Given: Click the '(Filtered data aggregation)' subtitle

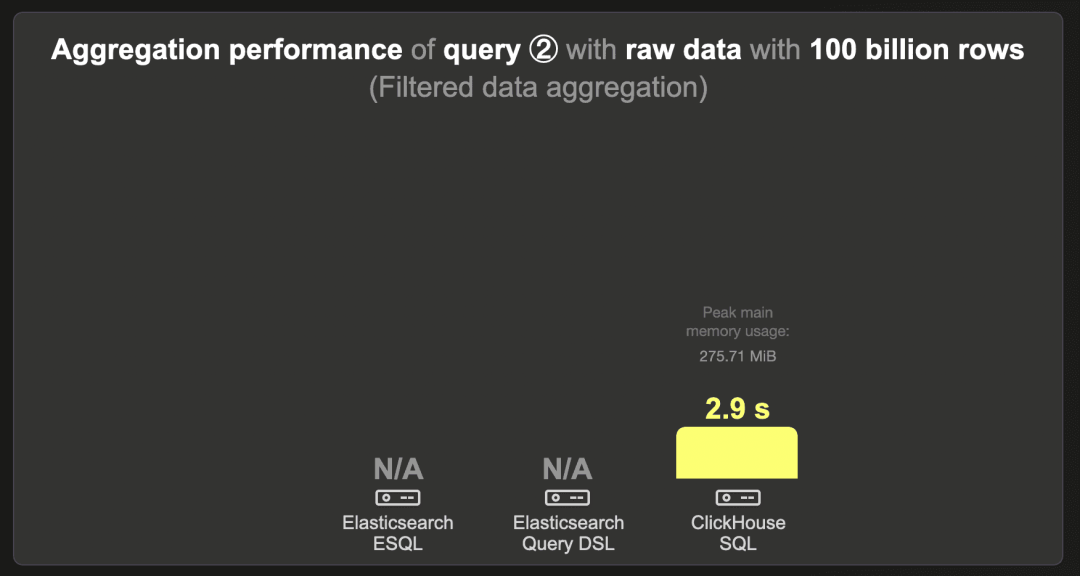Looking at the screenshot, I should 538,88.
